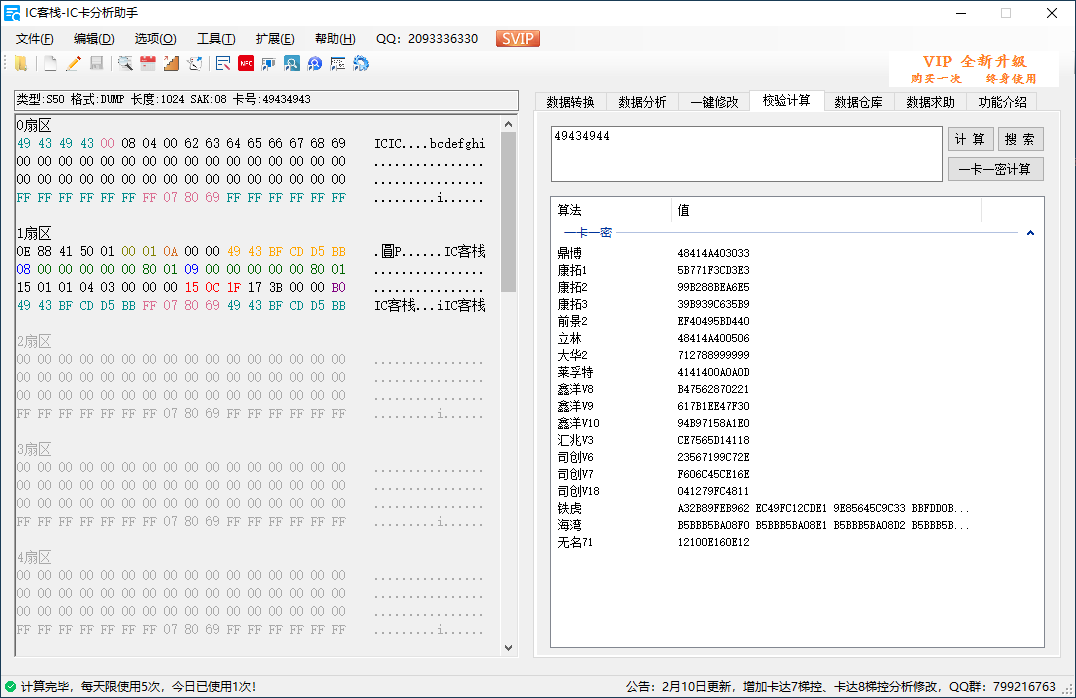Select the 铁虎 result row
Viewport: 1076px width, 698px height.
tap(797, 509)
